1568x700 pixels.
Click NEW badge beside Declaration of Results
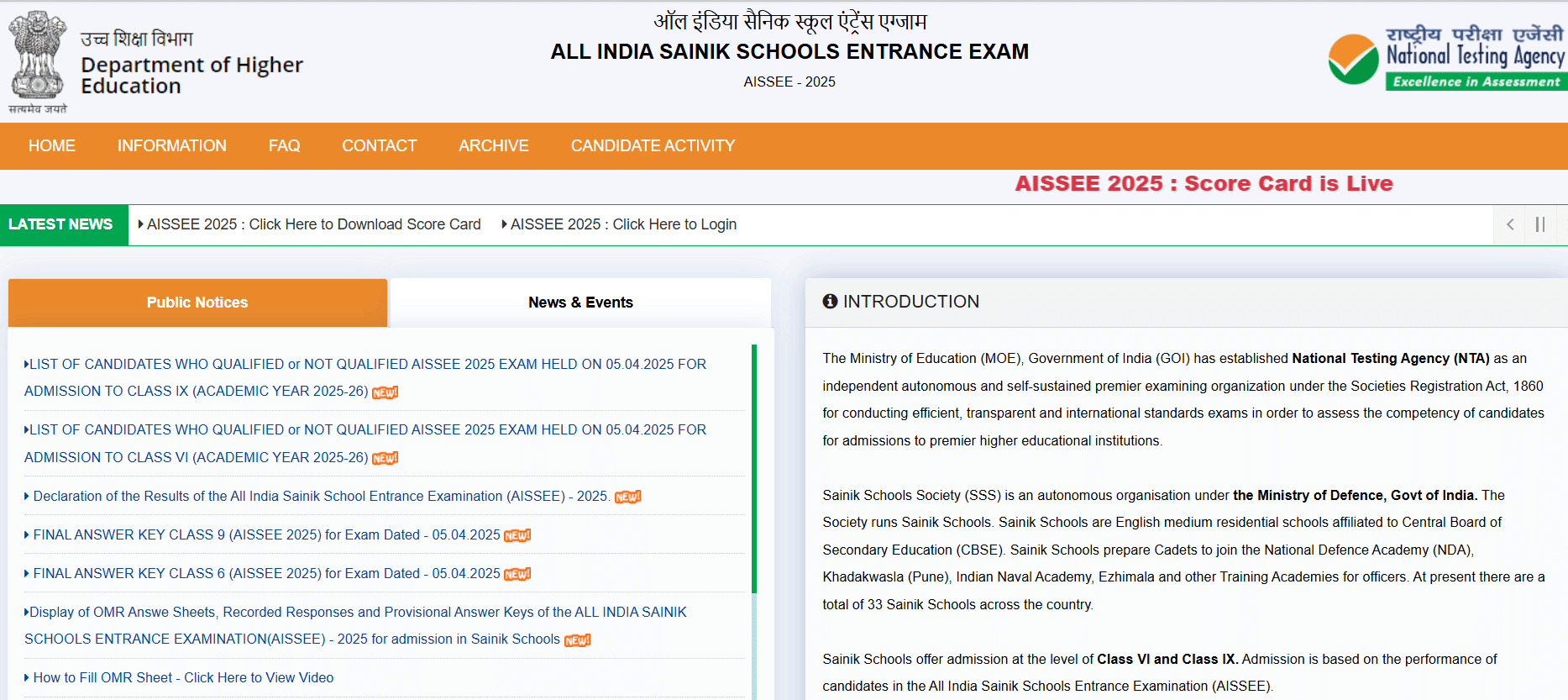627,497
